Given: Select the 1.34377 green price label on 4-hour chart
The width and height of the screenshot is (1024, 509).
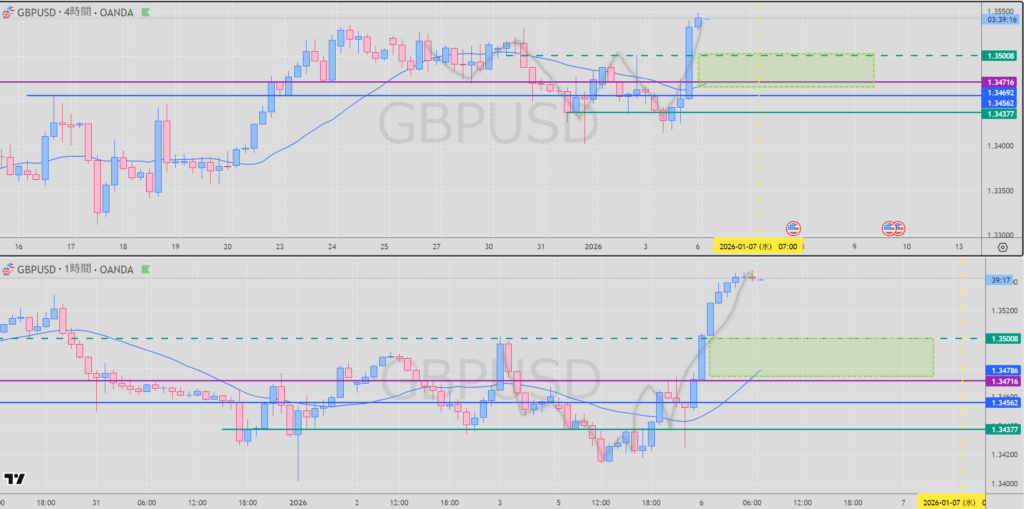Looking at the screenshot, I should [x=1001, y=114].
